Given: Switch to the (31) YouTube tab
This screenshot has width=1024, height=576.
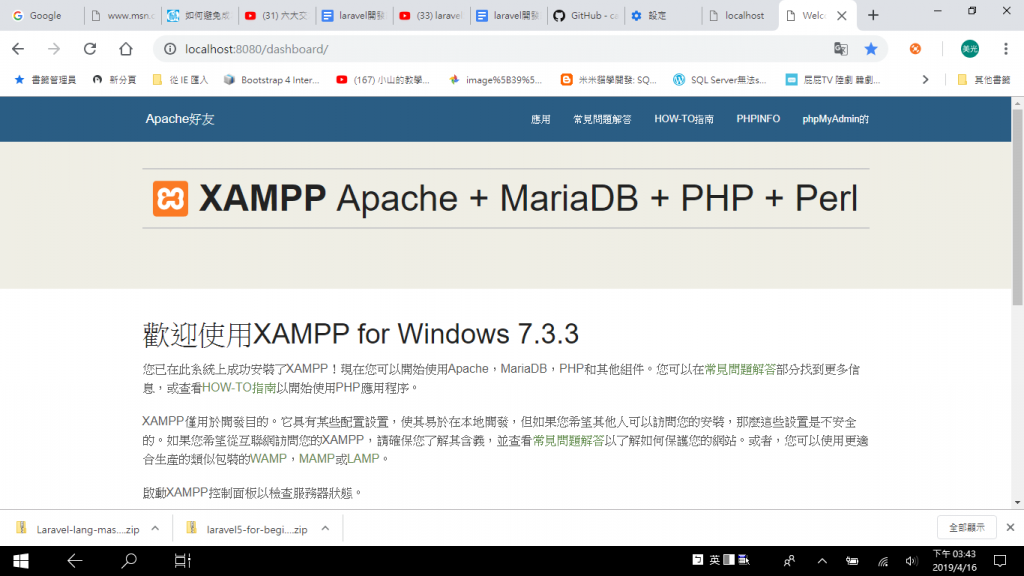Looking at the screenshot, I should click(277, 16).
